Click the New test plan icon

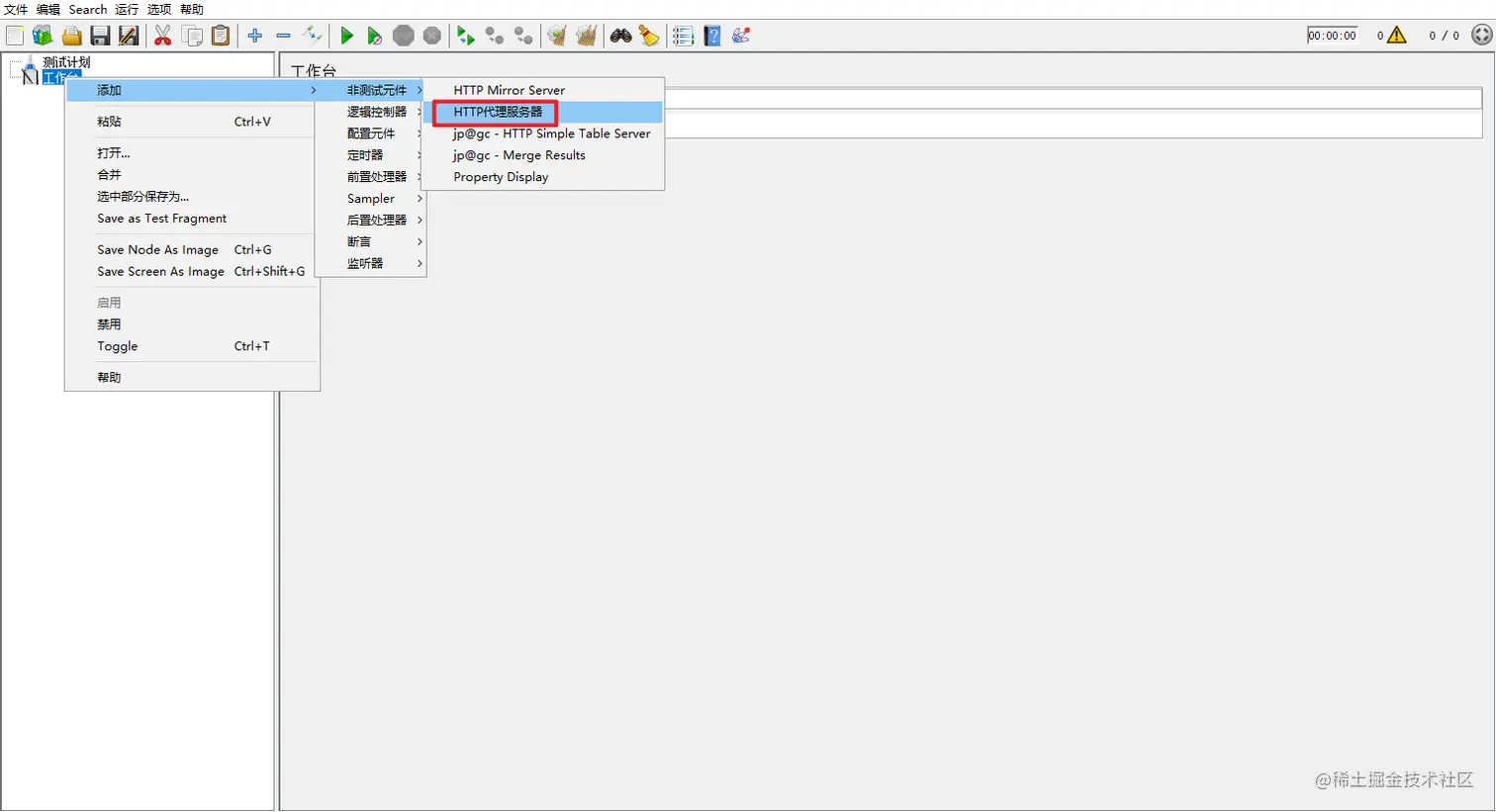click(x=15, y=36)
